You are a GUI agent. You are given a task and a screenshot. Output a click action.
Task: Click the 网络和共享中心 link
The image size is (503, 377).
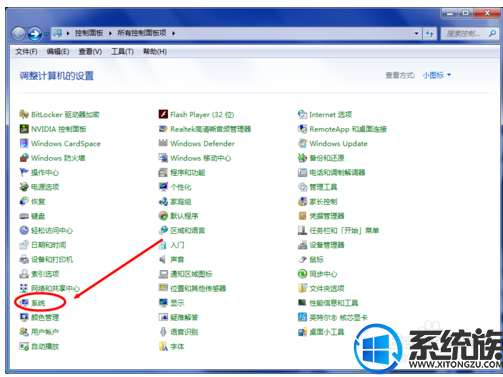tap(55, 288)
